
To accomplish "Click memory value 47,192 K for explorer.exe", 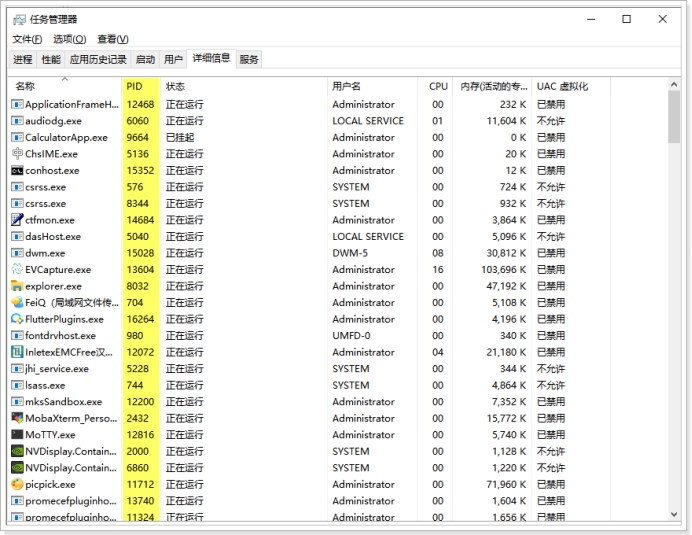I will click(x=506, y=286).
